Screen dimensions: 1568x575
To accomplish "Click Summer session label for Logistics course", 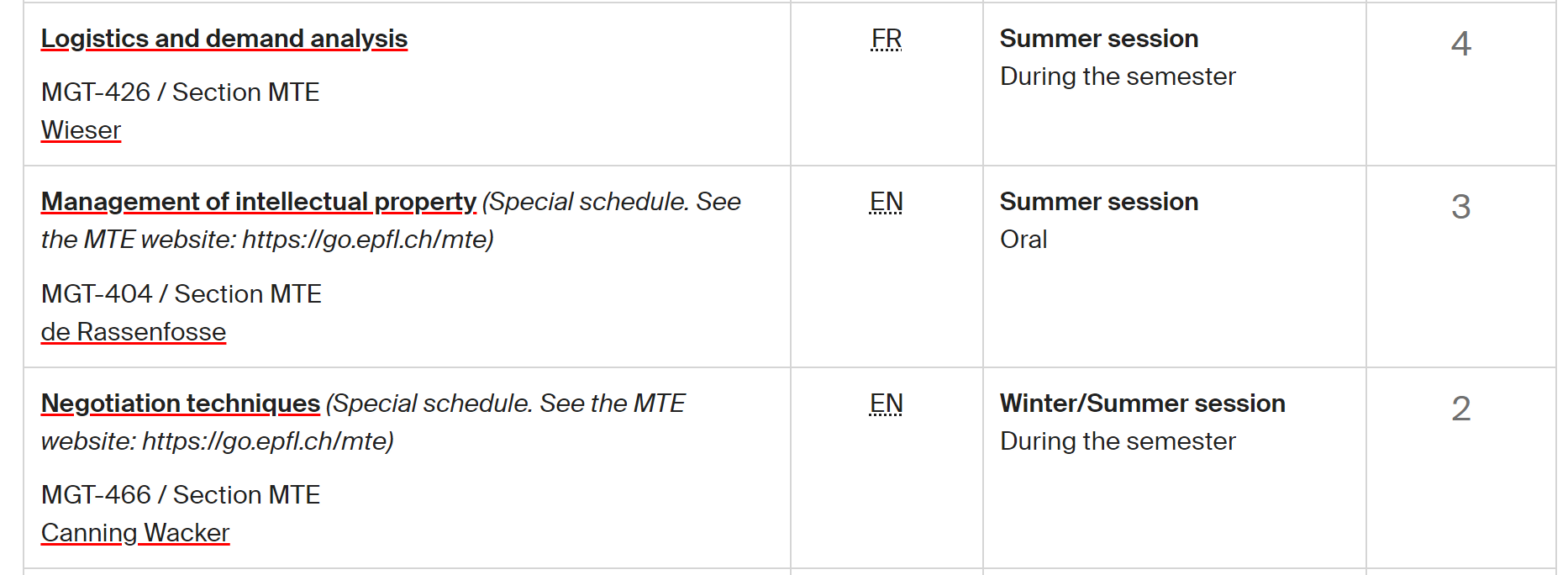I will pyautogui.click(x=1099, y=39).
